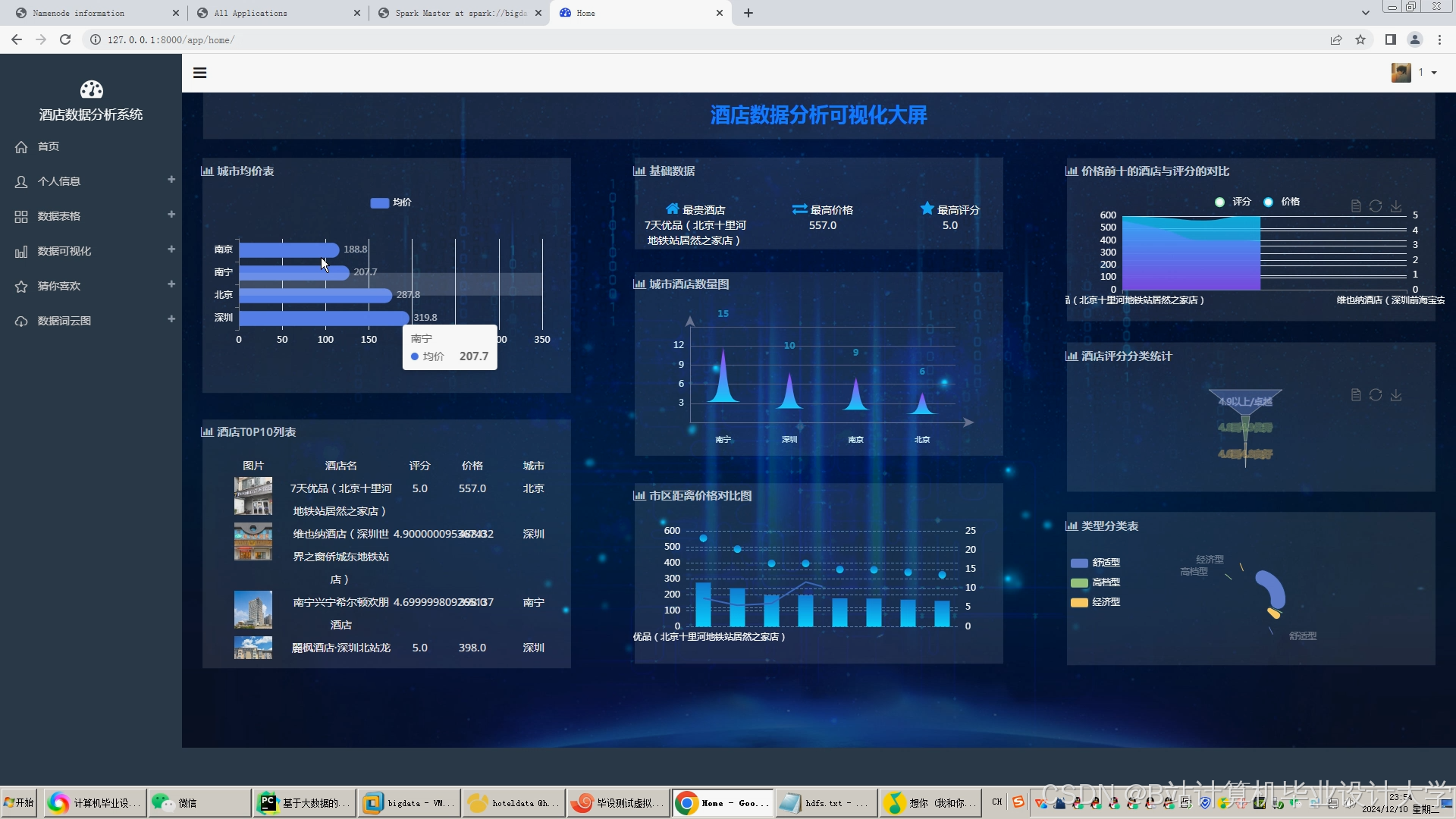1456x819 pixels.
Task: Click refresh icon on 酒店评分分类统计 chart
Action: coord(1376,395)
